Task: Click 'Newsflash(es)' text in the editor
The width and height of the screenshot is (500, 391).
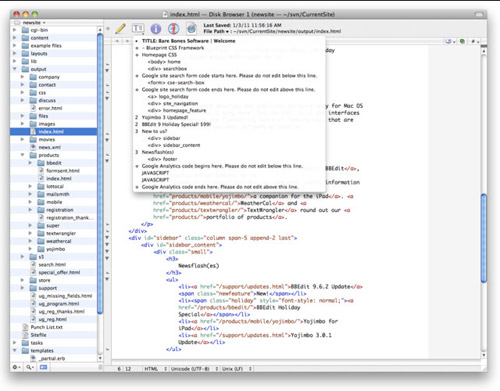Action: point(199,266)
